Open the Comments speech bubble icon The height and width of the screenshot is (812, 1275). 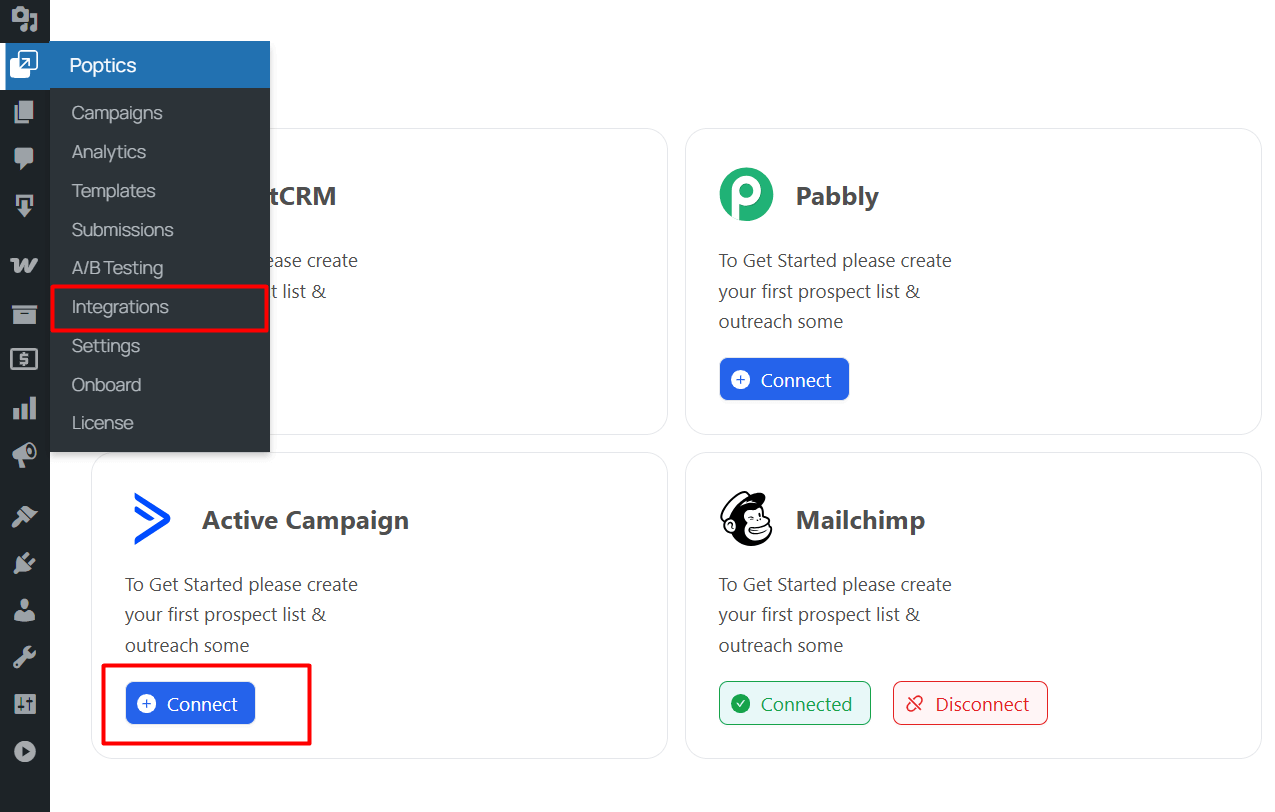click(24, 158)
